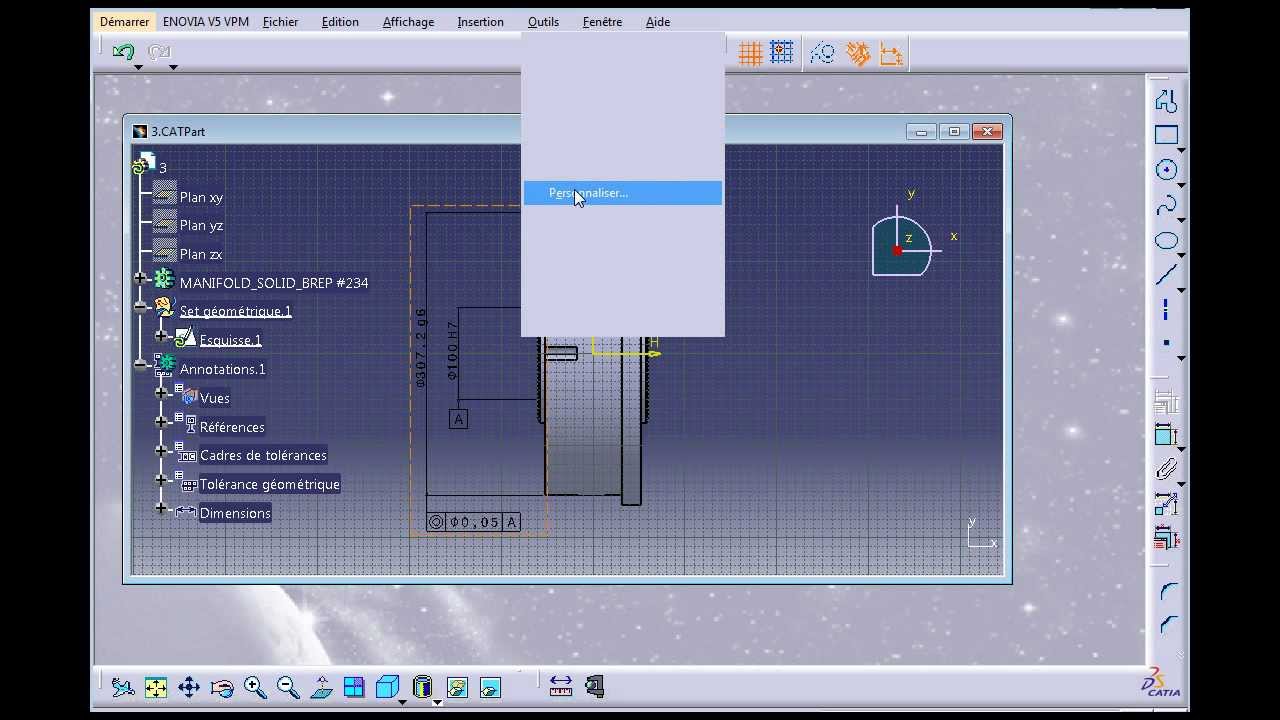Expand the Esquisse.1 tree node
Screen dimensions: 1280x720
161,337
